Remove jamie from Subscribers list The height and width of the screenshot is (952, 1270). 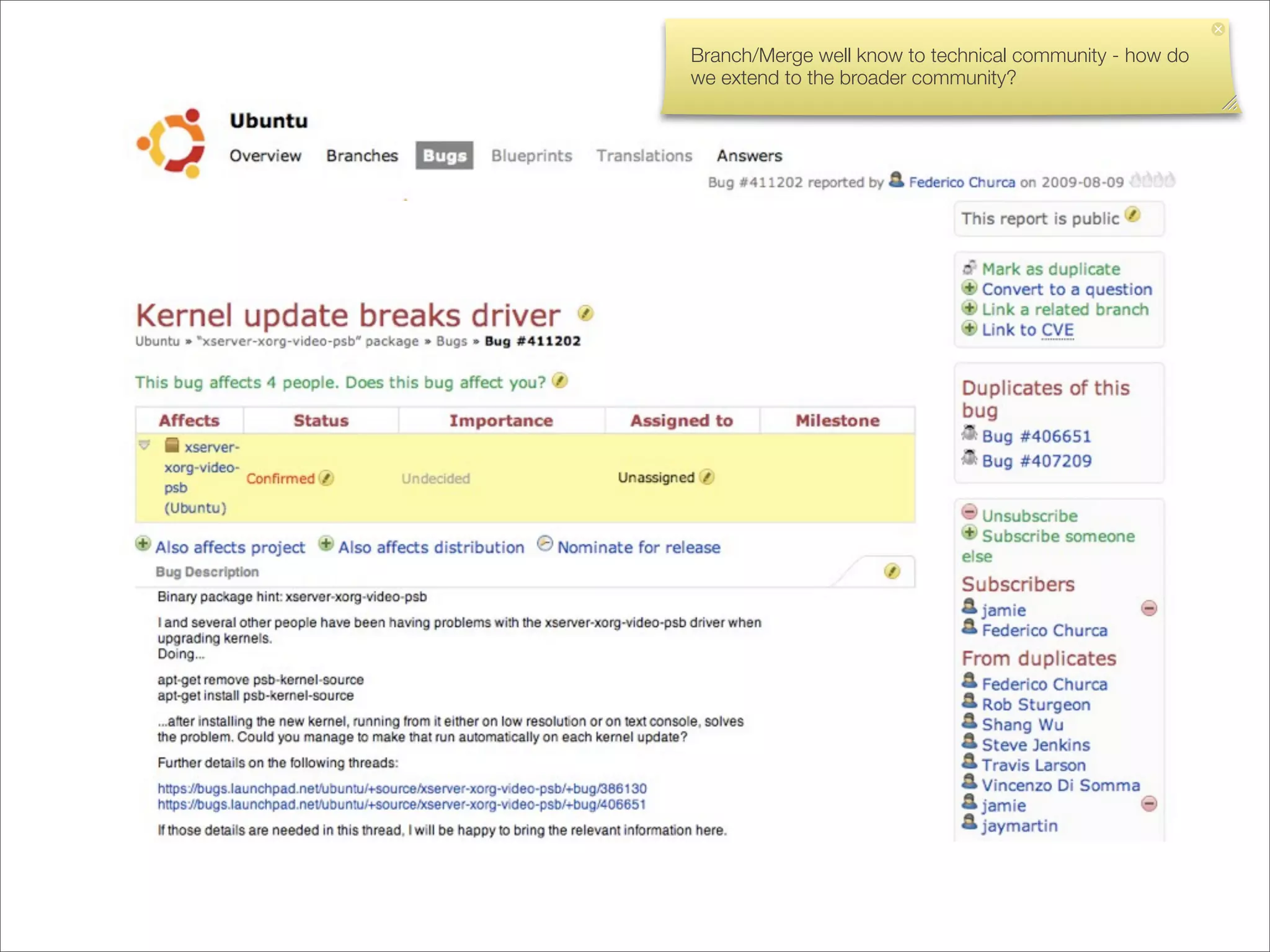[x=1149, y=609]
